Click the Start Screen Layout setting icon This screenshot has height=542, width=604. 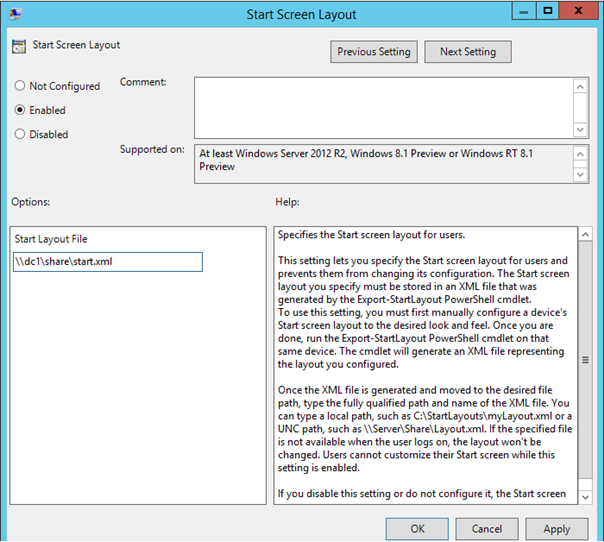coord(18,47)
